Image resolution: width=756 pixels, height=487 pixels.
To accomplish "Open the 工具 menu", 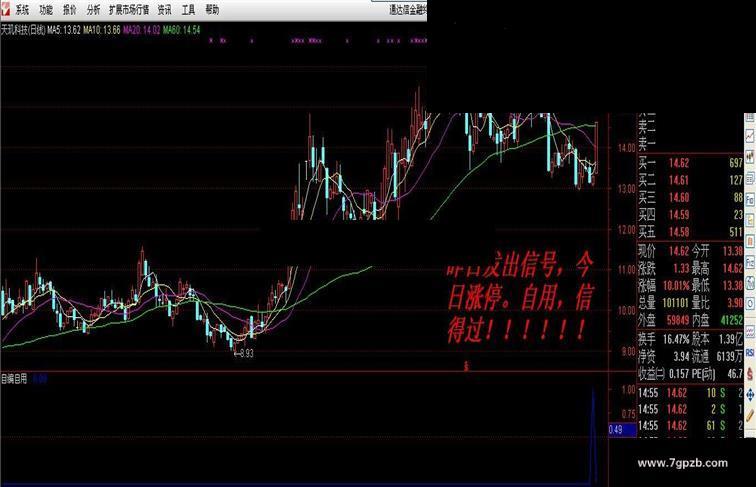I will [x=189, y=10].
